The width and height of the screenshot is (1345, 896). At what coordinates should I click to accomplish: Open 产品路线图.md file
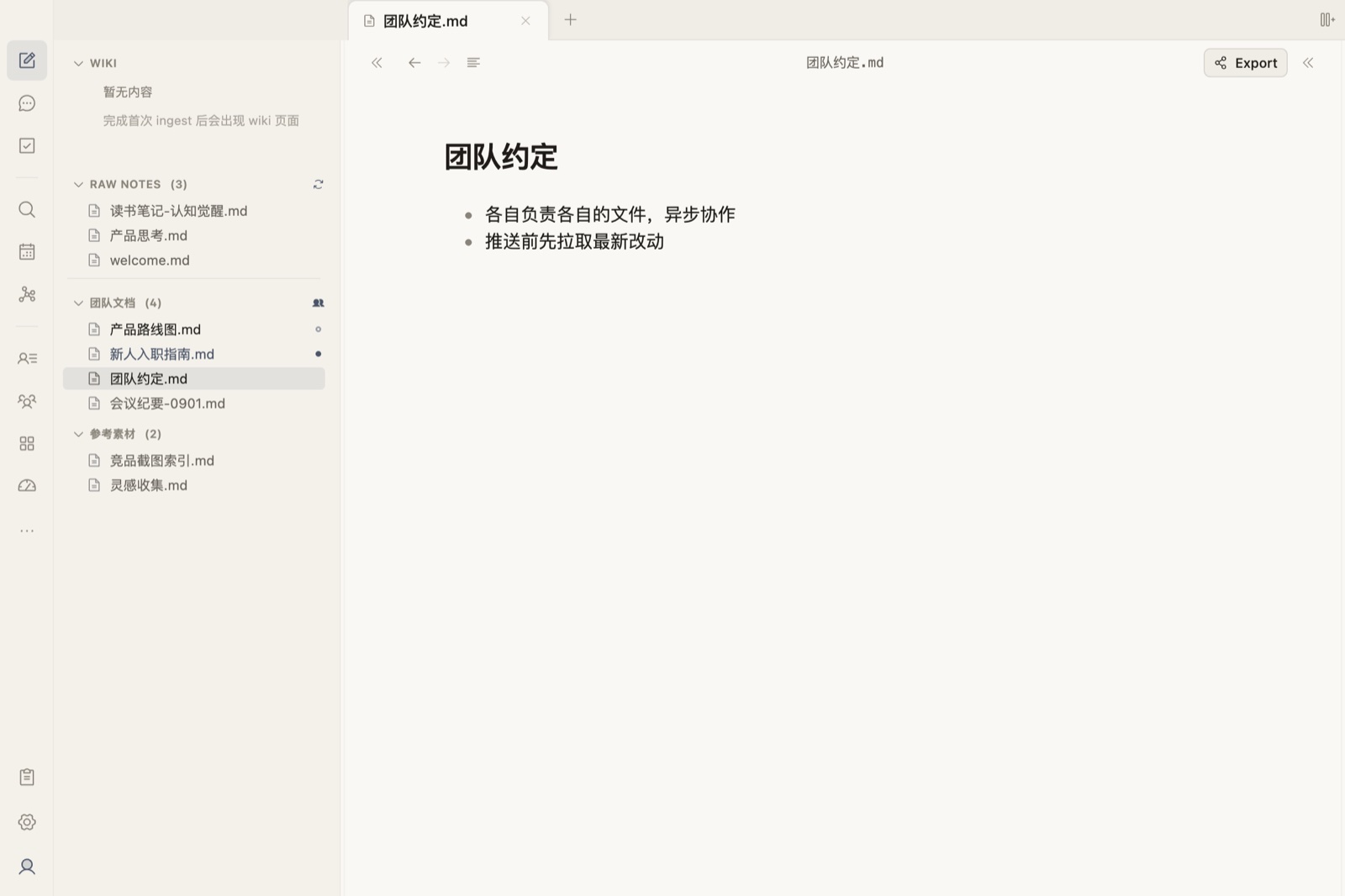click(194, 329)
